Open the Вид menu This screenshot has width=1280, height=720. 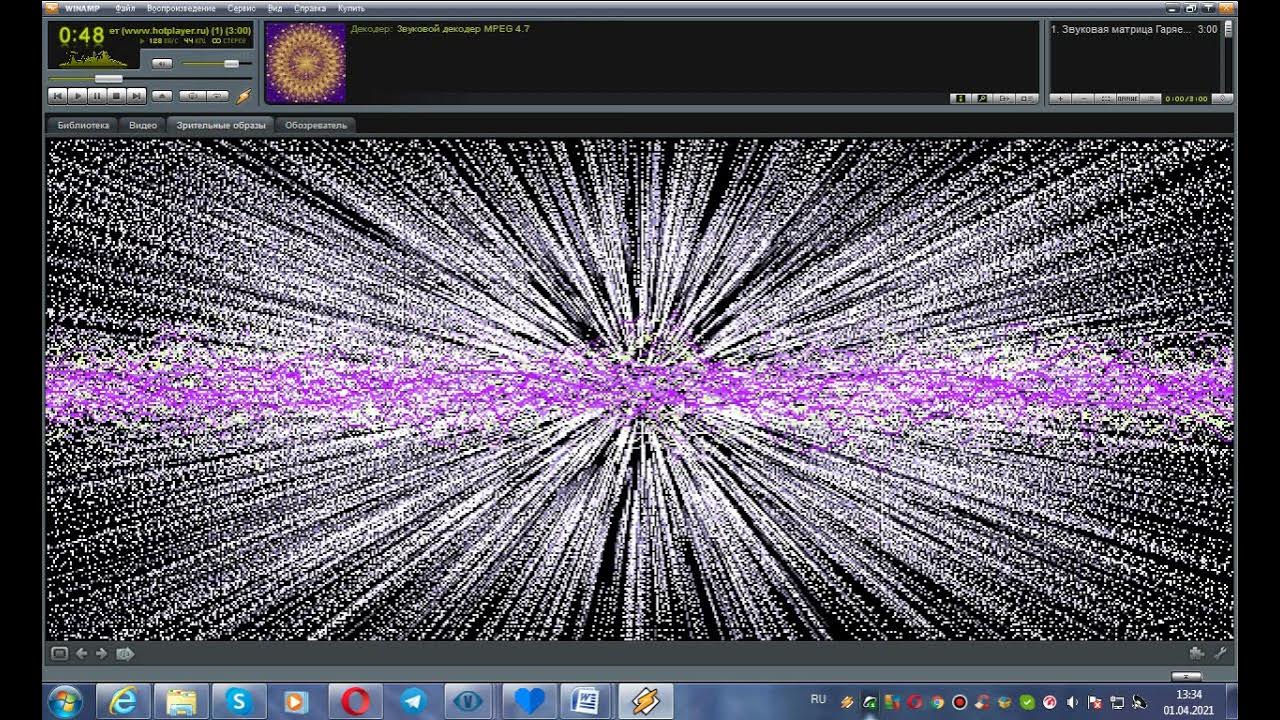click(x=275, y=8)
